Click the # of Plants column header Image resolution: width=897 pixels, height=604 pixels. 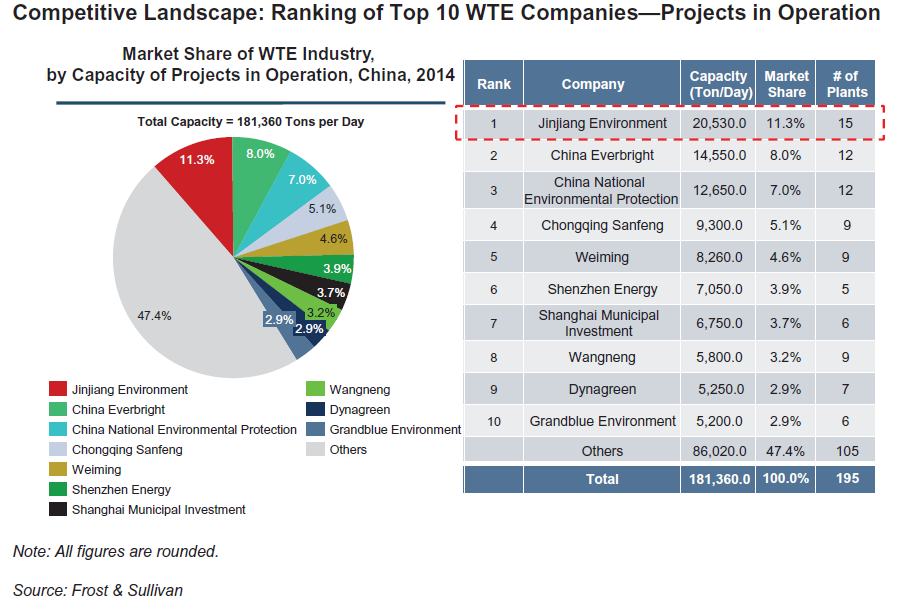(x=846, y=84)
